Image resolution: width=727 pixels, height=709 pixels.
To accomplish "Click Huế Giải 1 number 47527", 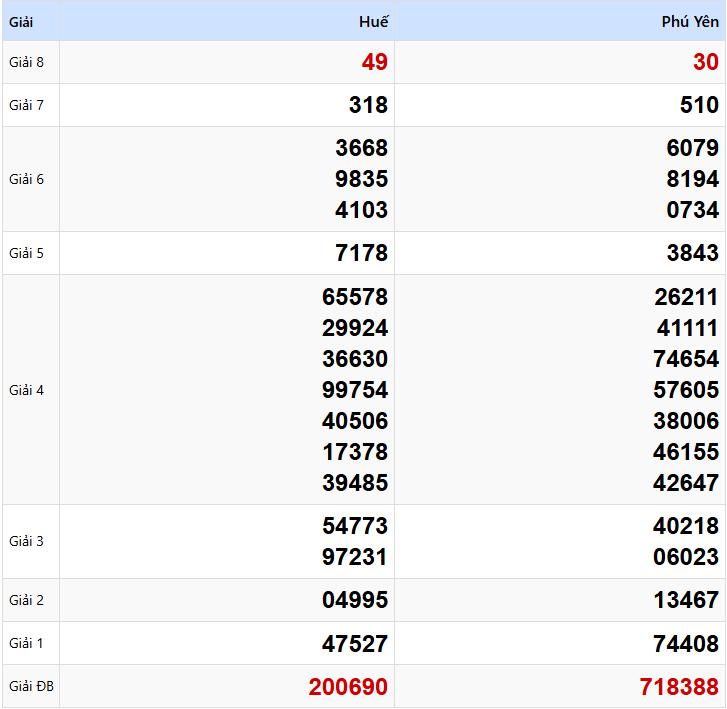I will [355, 644].
